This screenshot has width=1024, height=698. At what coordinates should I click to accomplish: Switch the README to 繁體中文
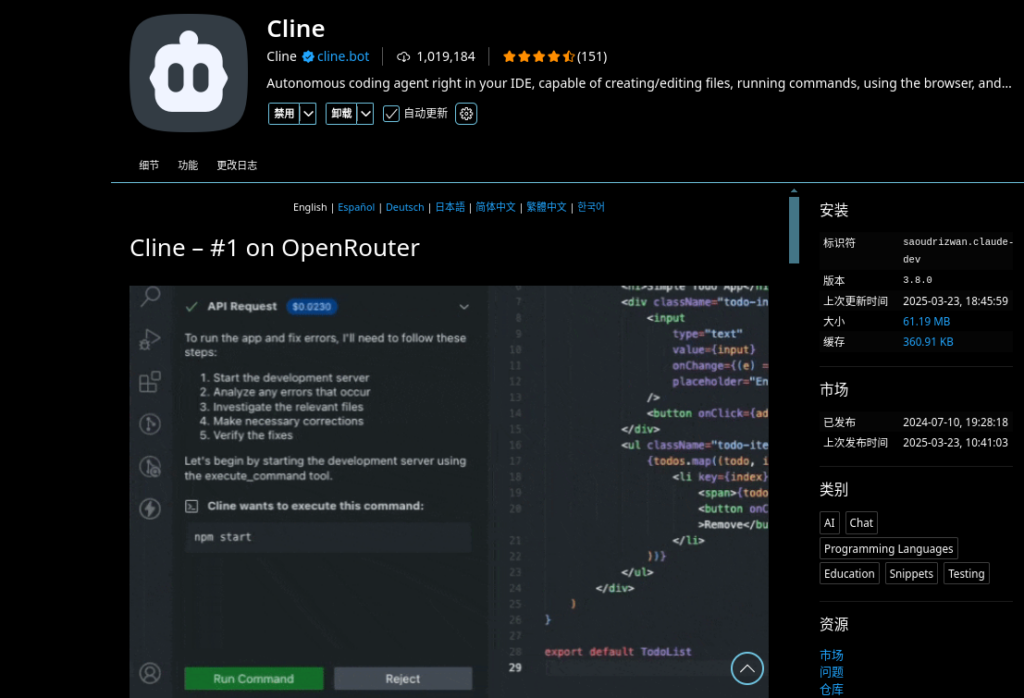click(x=547, y=207)
